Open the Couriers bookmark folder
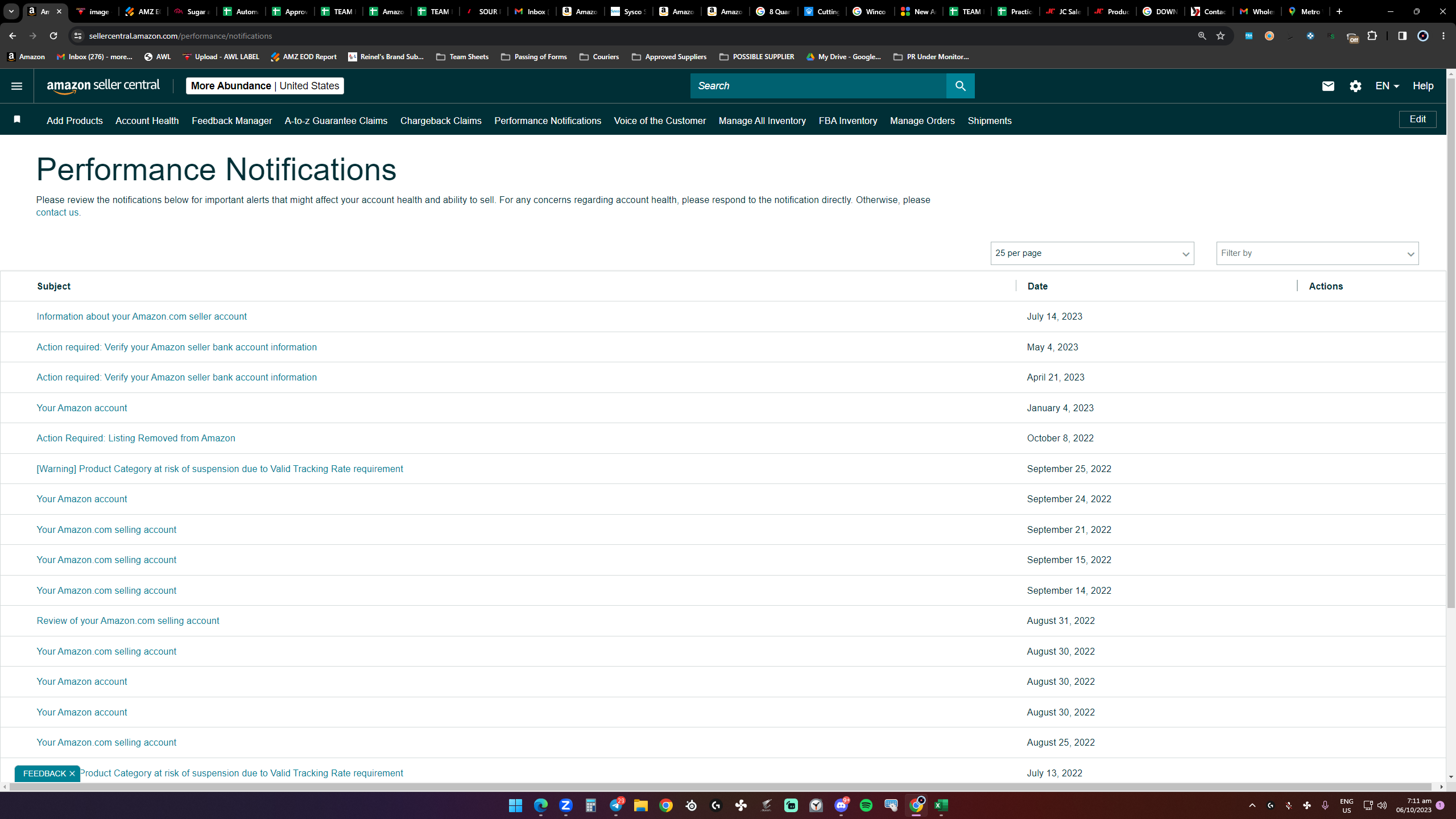 click(599, 57)
